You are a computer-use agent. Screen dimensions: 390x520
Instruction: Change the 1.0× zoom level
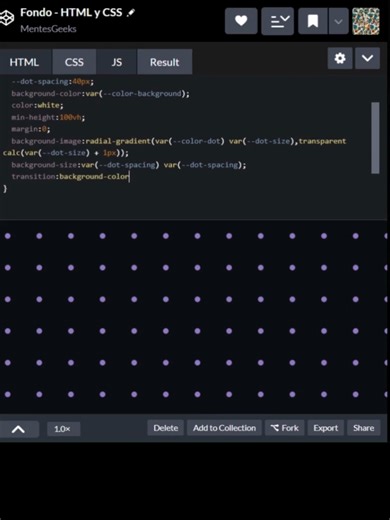point(63,429)
